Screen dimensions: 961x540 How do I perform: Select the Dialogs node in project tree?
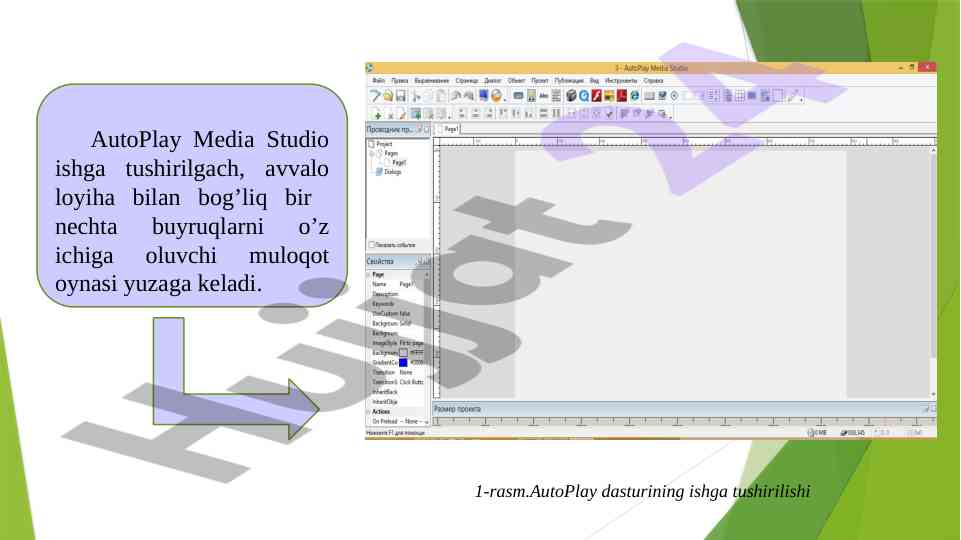392,172
